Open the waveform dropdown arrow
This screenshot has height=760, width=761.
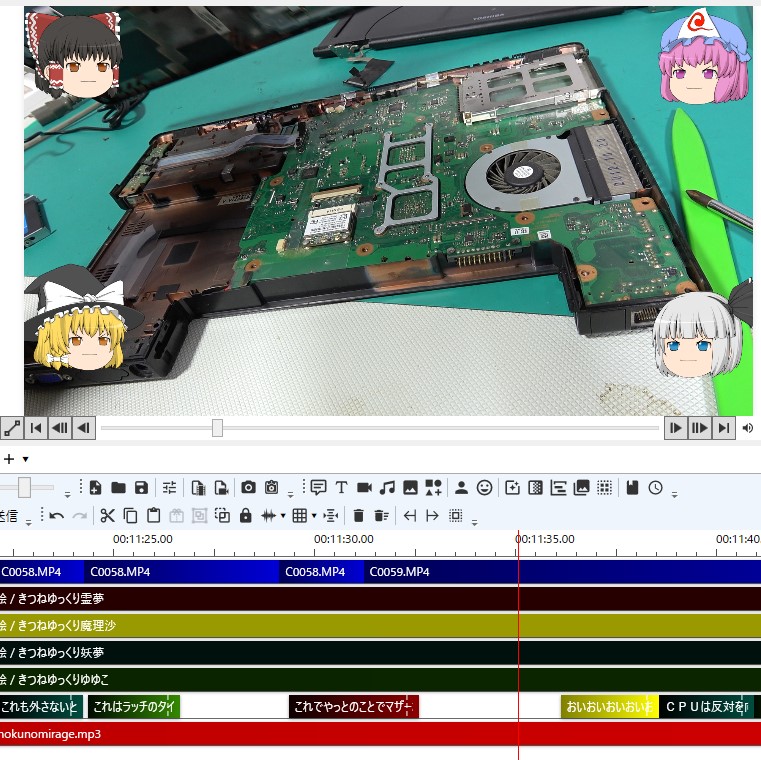(x=282, y=515)
